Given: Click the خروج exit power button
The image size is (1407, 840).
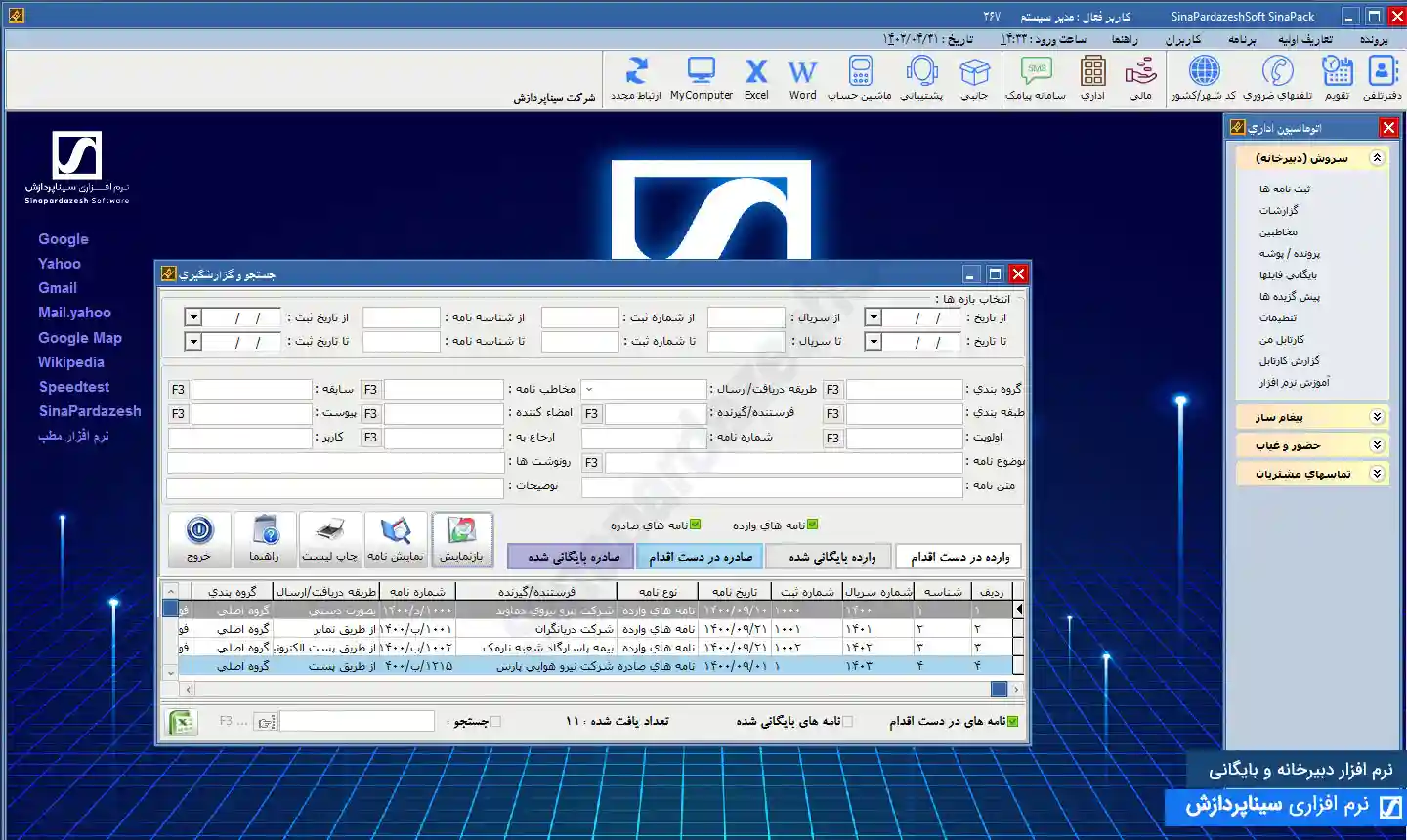Looking at the screenshot, I should (199, 539).
